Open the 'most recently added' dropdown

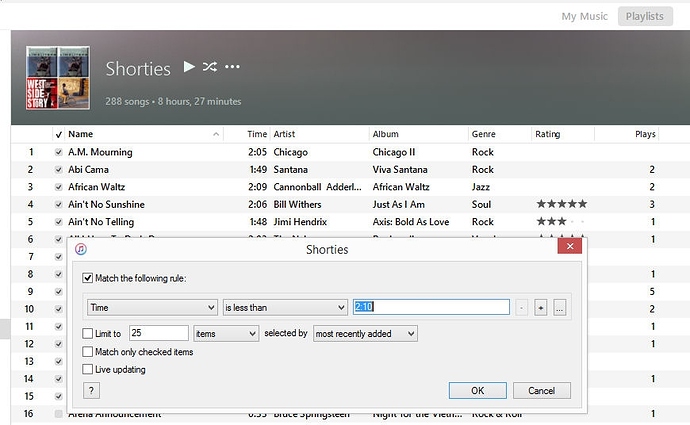click(x=365, y=333)
